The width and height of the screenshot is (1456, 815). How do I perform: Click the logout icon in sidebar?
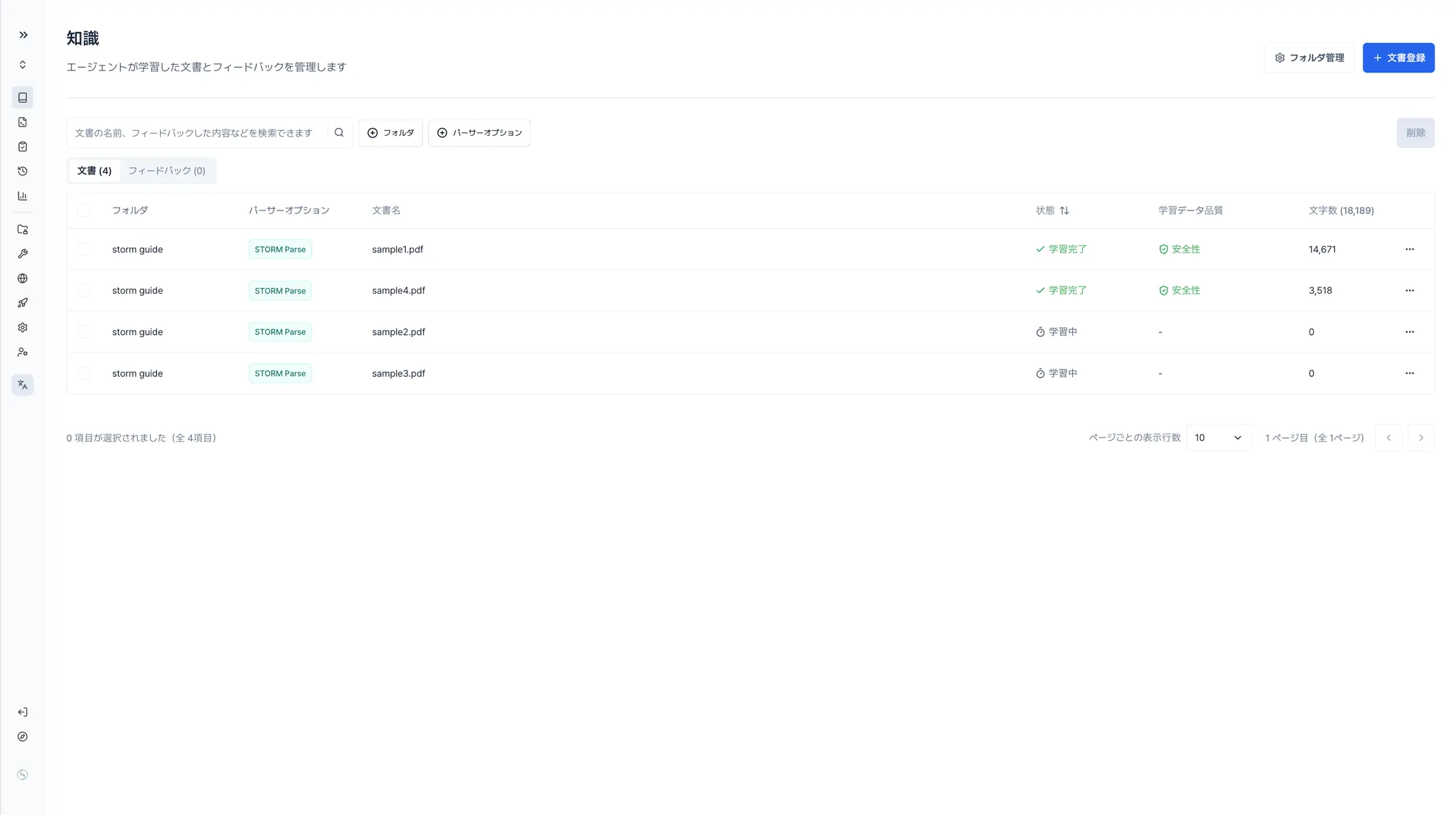click(23, 712)
